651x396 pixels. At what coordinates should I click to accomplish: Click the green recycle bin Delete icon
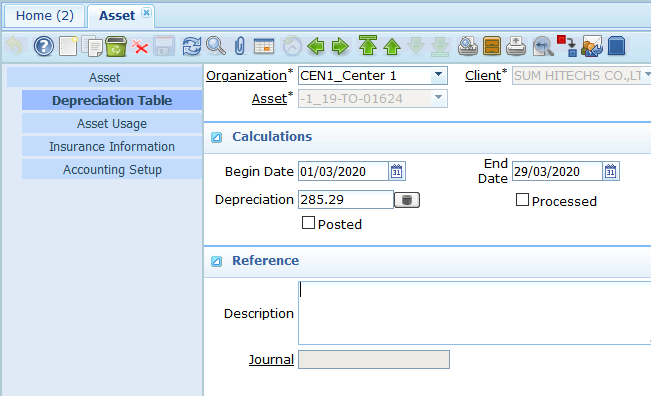click(116, 46)
